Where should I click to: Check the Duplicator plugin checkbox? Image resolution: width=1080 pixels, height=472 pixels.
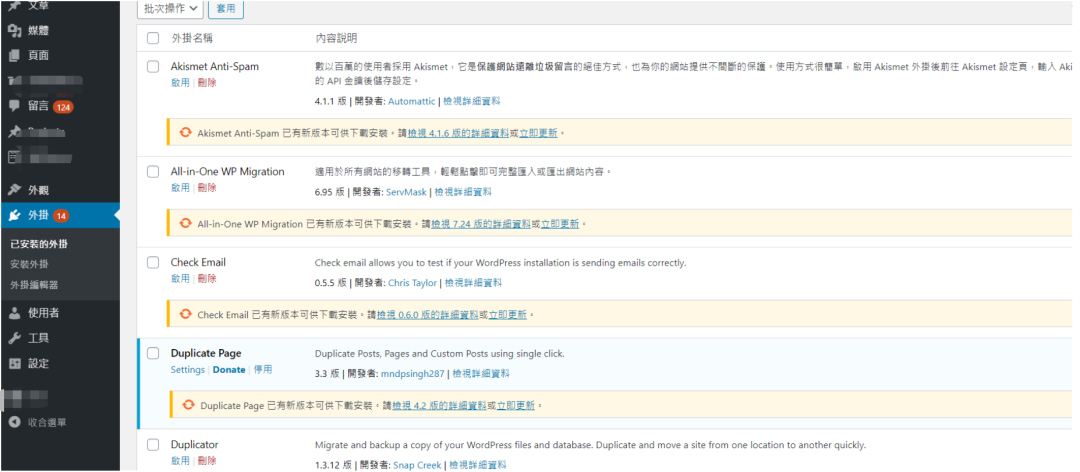[153, 444]
